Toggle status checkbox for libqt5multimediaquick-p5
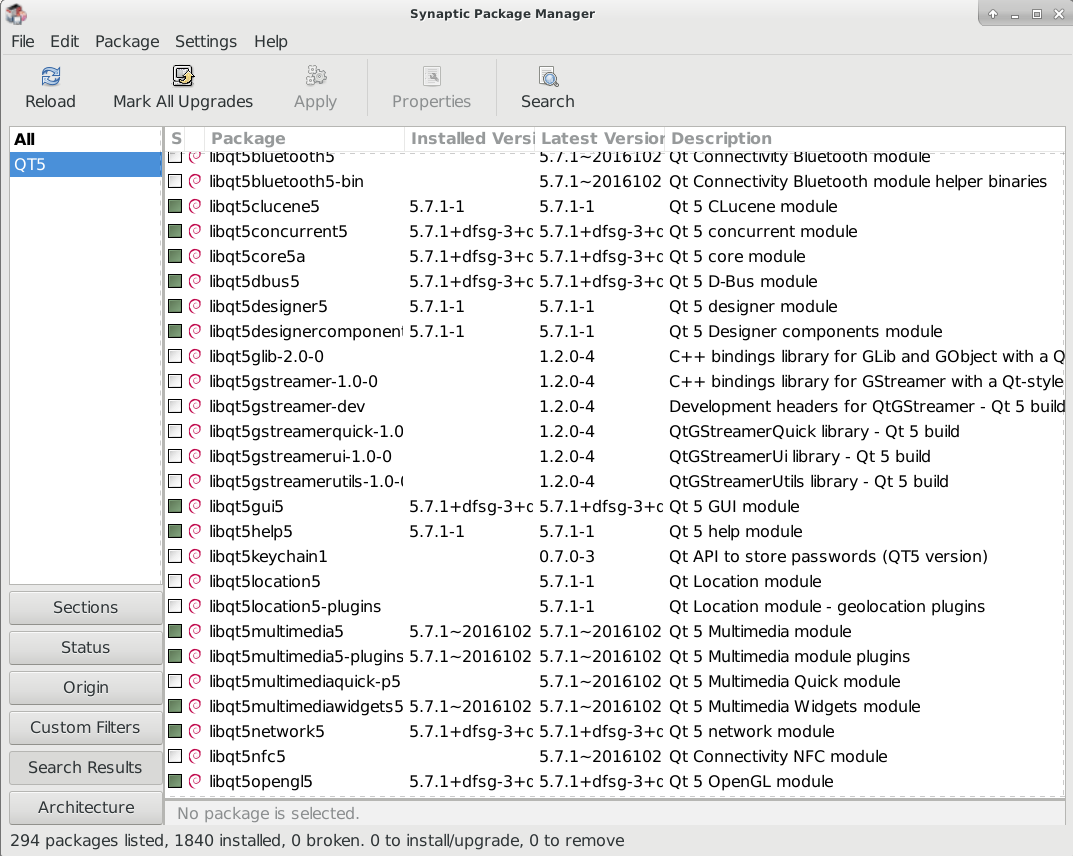The width and height of the screenshot is (1073, 856). coord(175,681)
